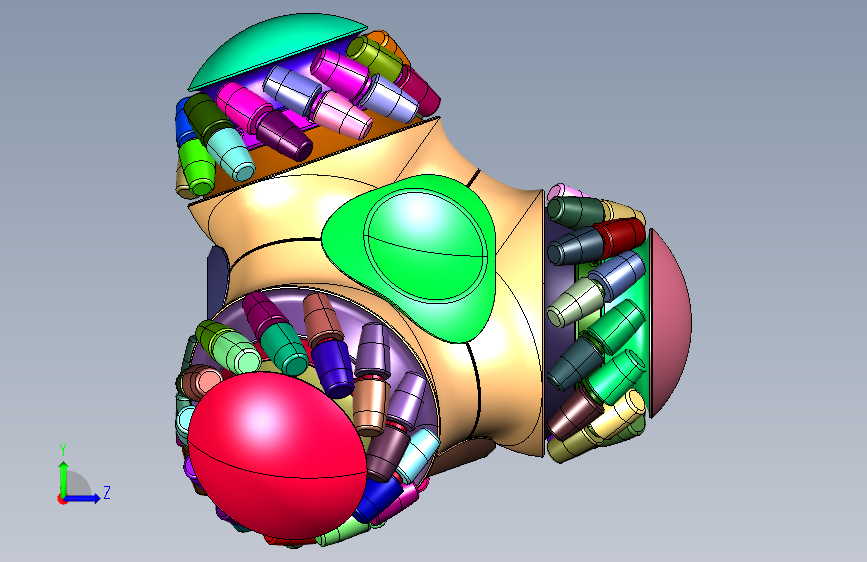Click the XYZ coordinate axis triad
This screenshot has height=562, width=867.
[x=83, y=475]
